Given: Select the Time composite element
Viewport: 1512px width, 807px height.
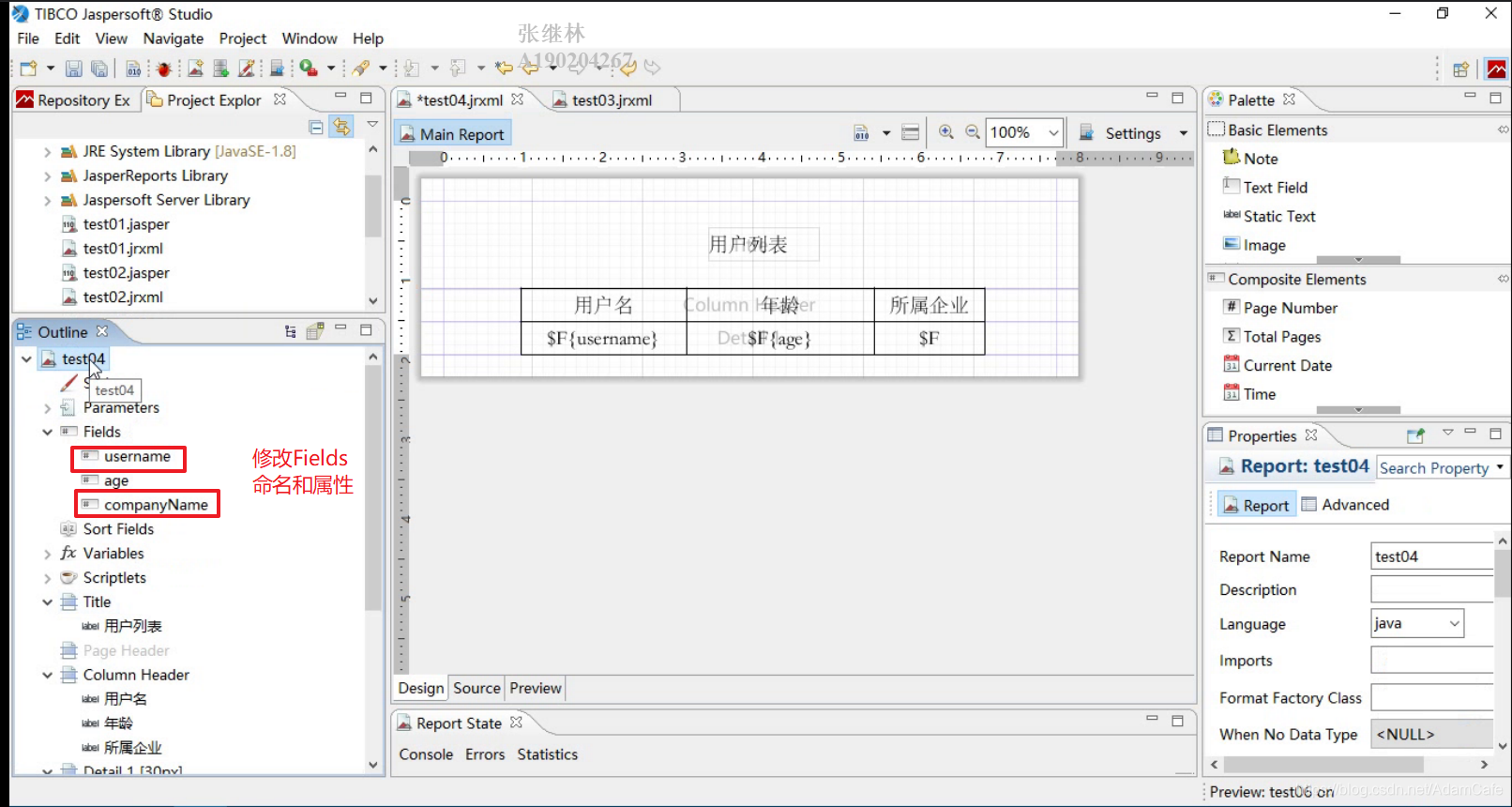Looking at the screenshot, I should 1249,394.
